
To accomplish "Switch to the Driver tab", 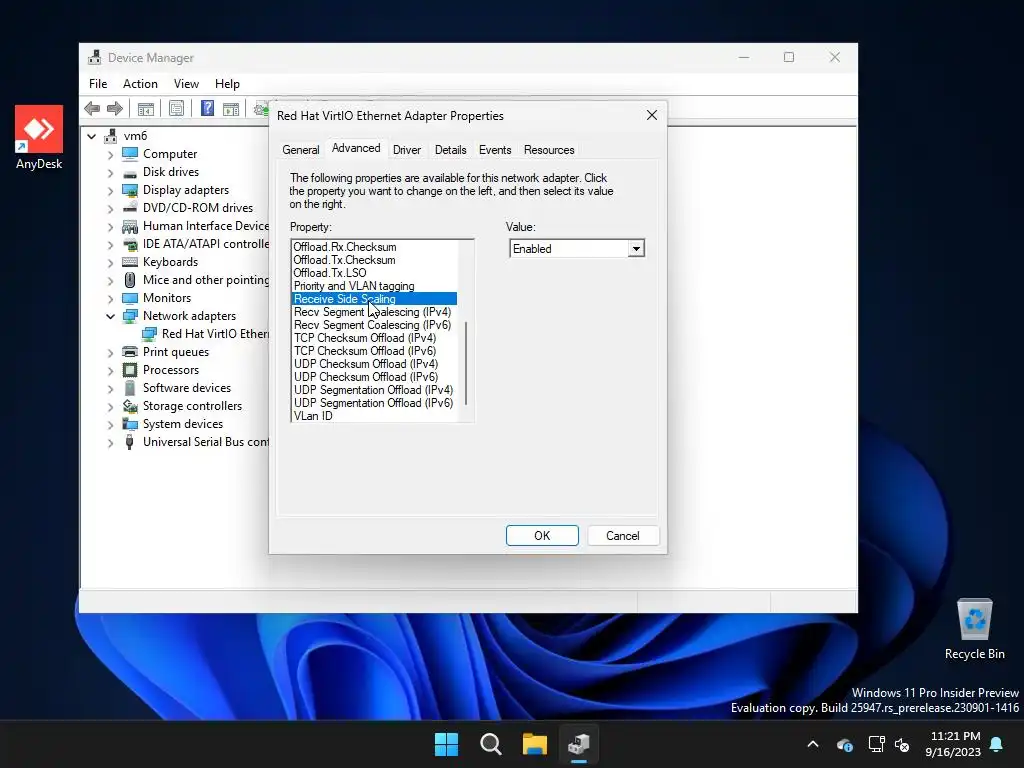I will tap(407, 150).
